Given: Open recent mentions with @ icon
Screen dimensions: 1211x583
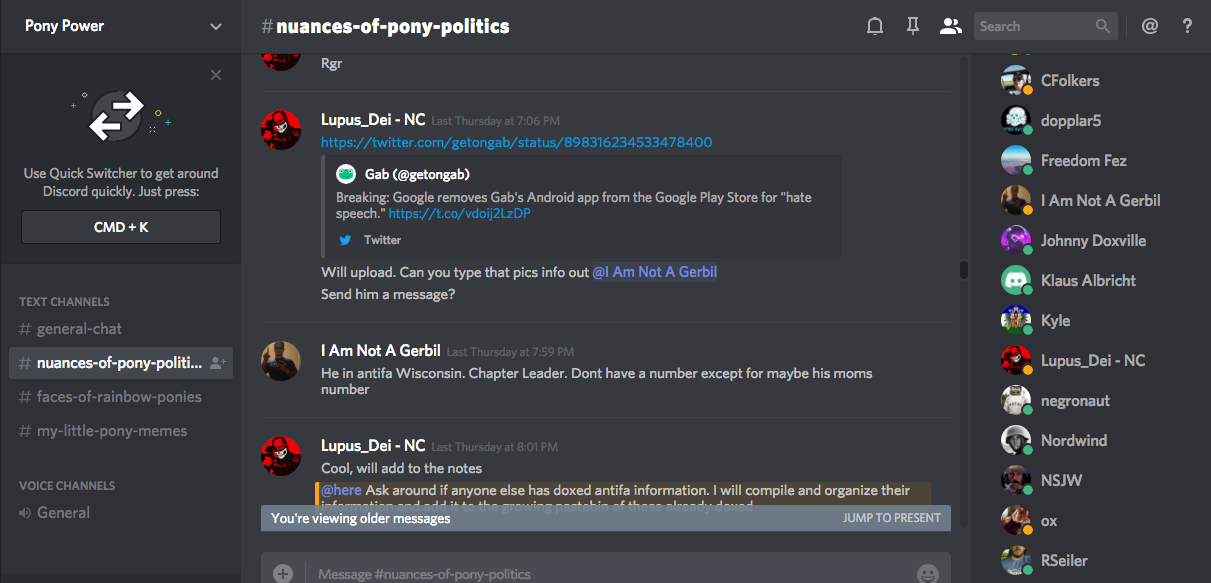Looking at the screenshot, I should tap(1150, 27).
